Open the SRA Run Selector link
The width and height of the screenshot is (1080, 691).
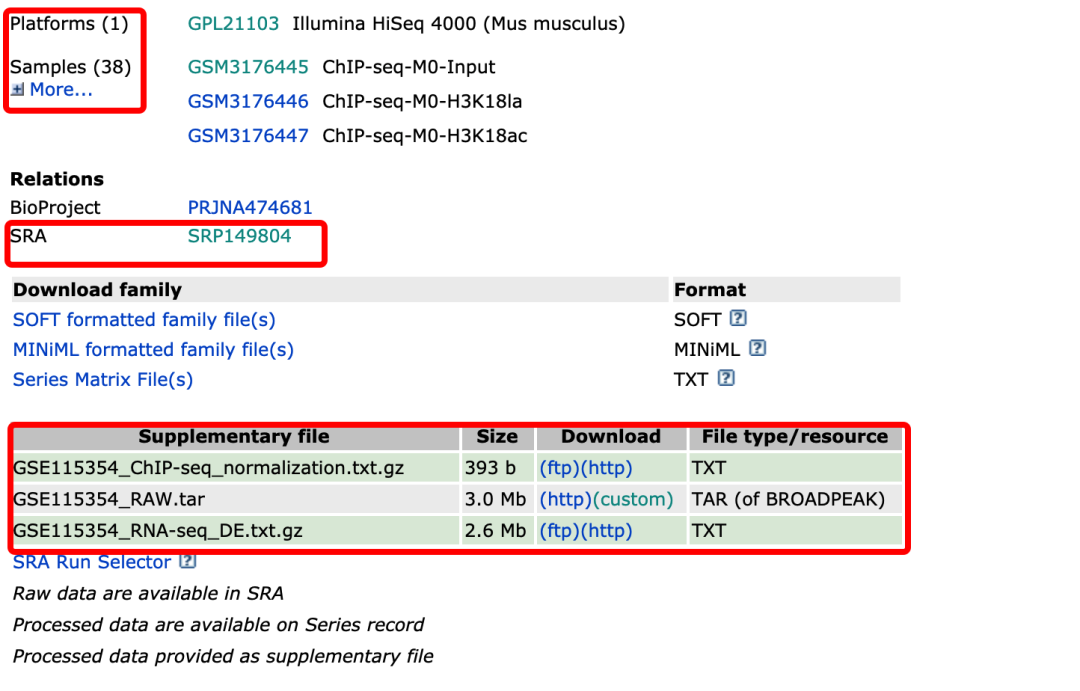pyautogui.click(x=92, y=563)
